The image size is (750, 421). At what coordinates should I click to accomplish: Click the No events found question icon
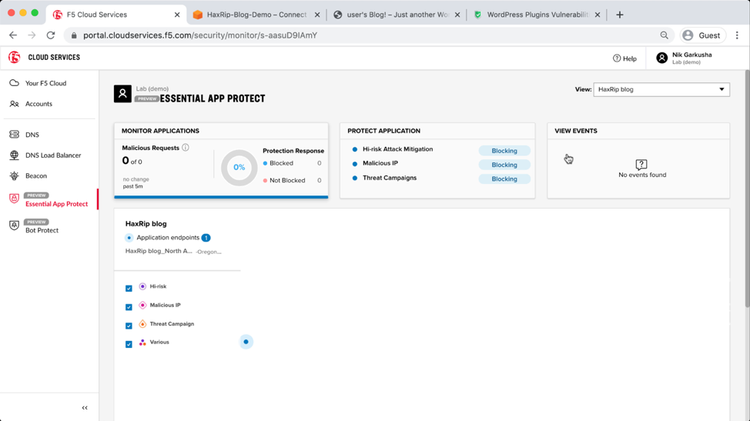point(641,165)
